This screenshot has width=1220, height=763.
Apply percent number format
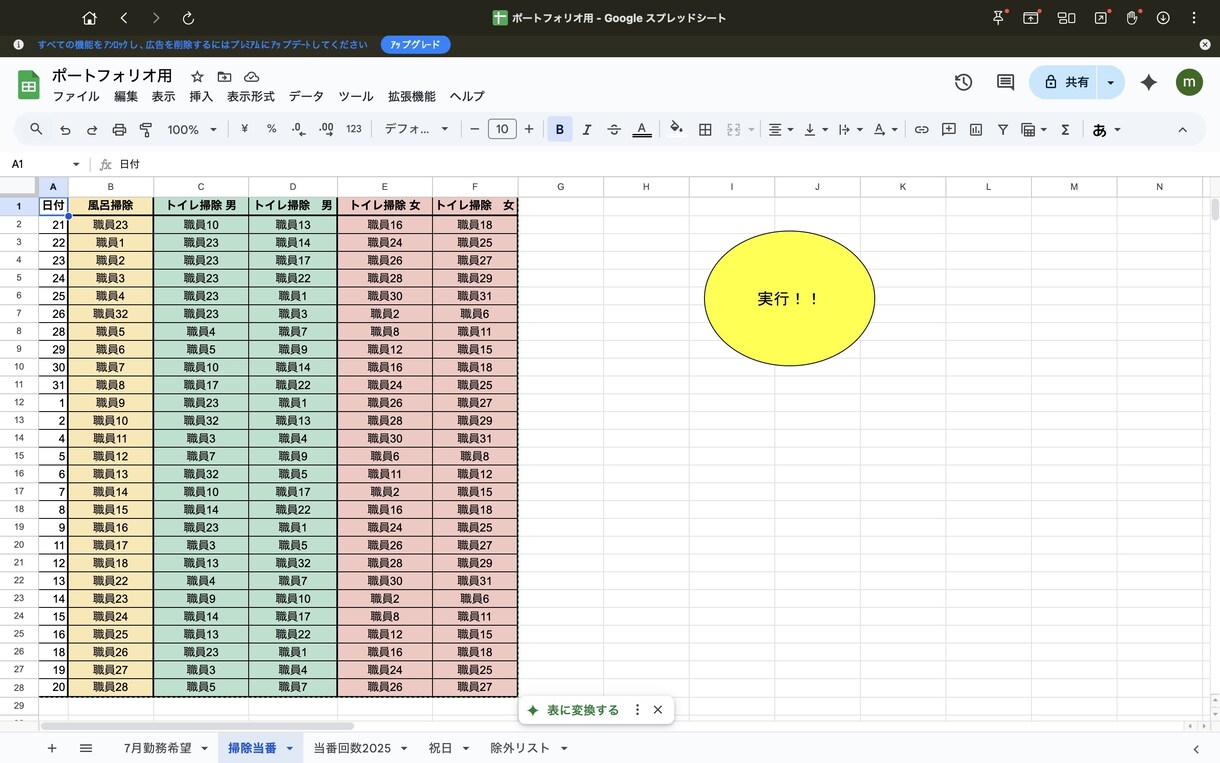pyautogui.click(x=271, y=129)
